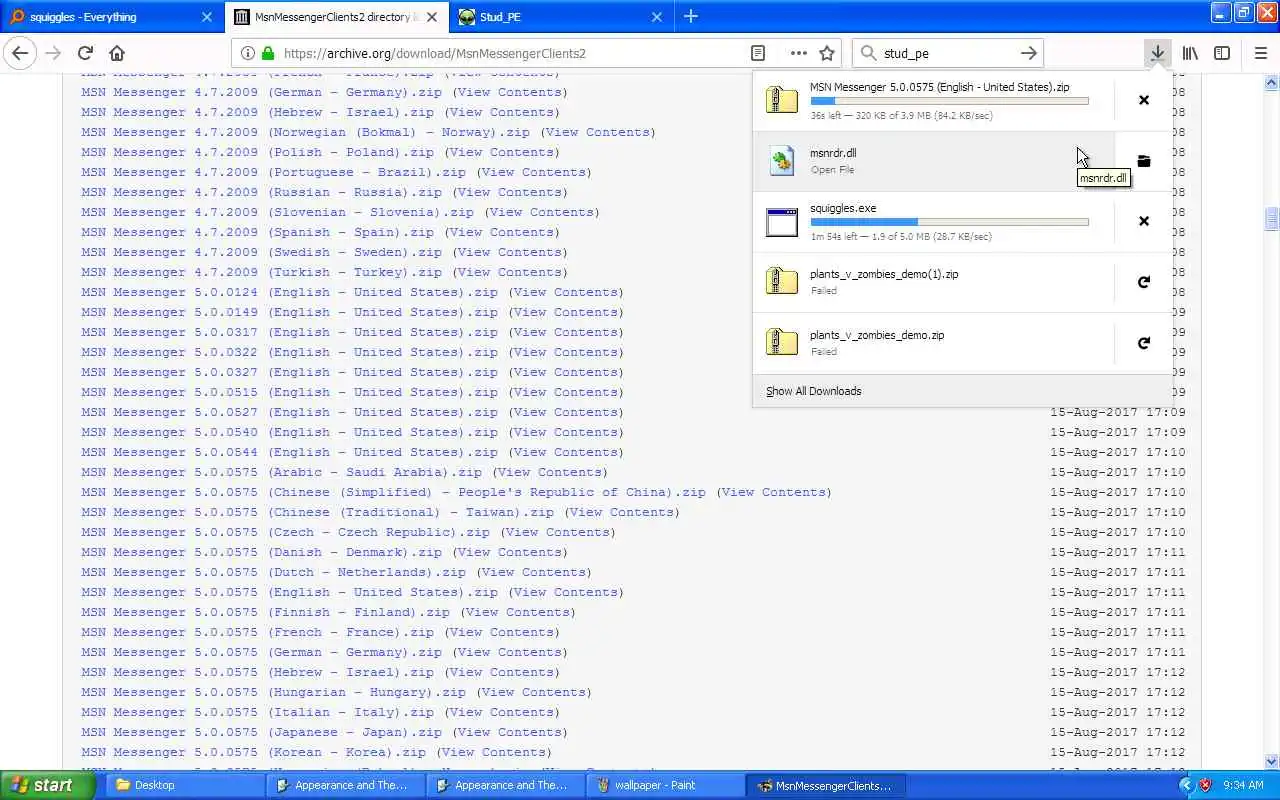Retry the plants_v_zombies_demo(1).zip download
This screenshot has height=800, width=1280.
(1144, 282)
